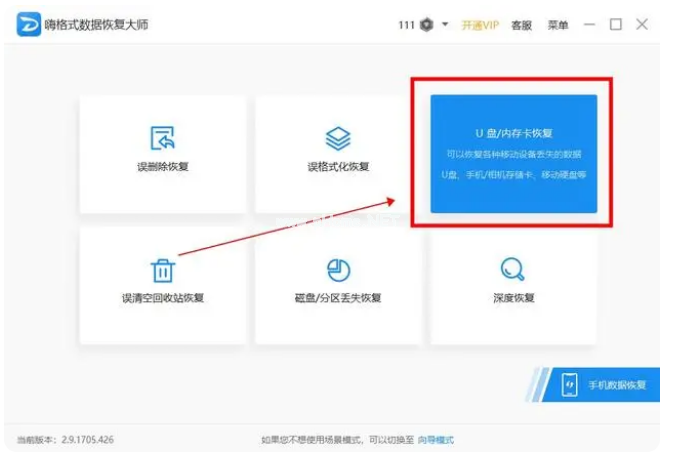Switch to 向导模式 via the bottom link
This screenshot has width=684, height=459.
tap(435, 440)
